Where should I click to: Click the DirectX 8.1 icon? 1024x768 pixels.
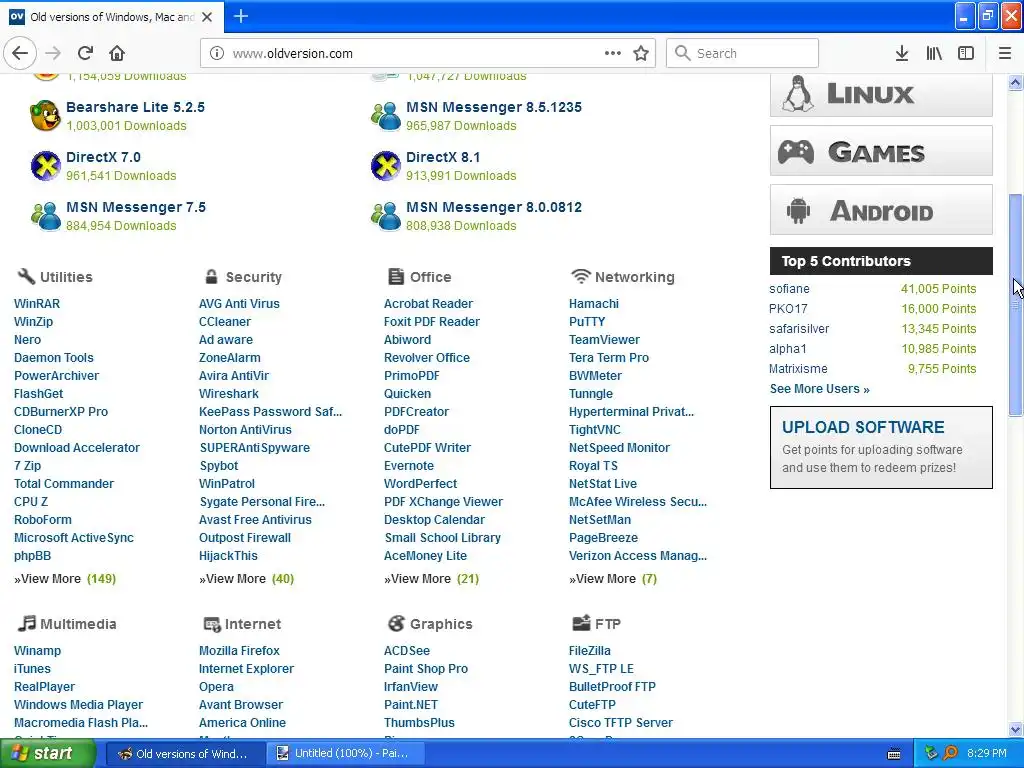pyautogui.click(x=386, y=166)
